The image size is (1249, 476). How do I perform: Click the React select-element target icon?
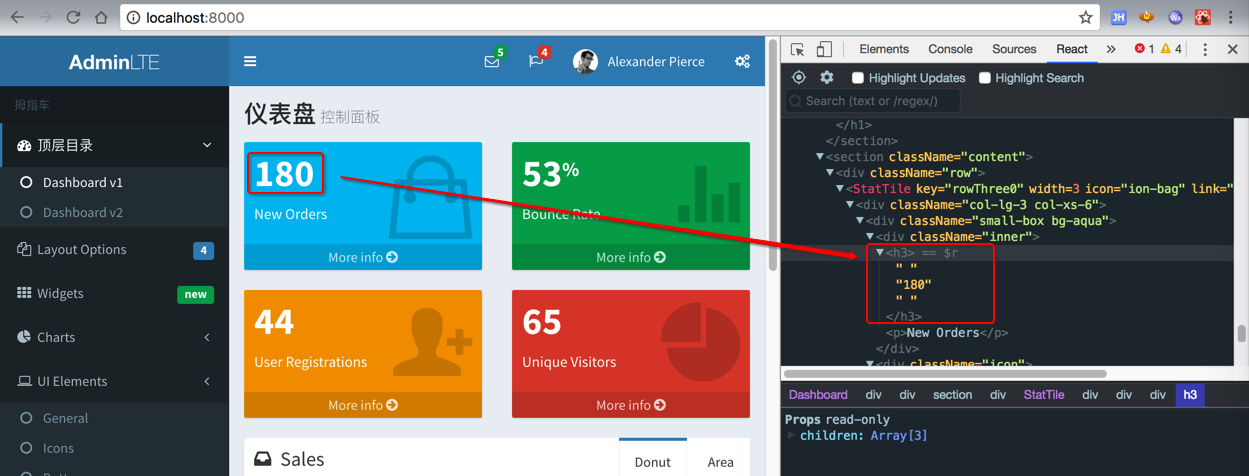tap(798, 77)
